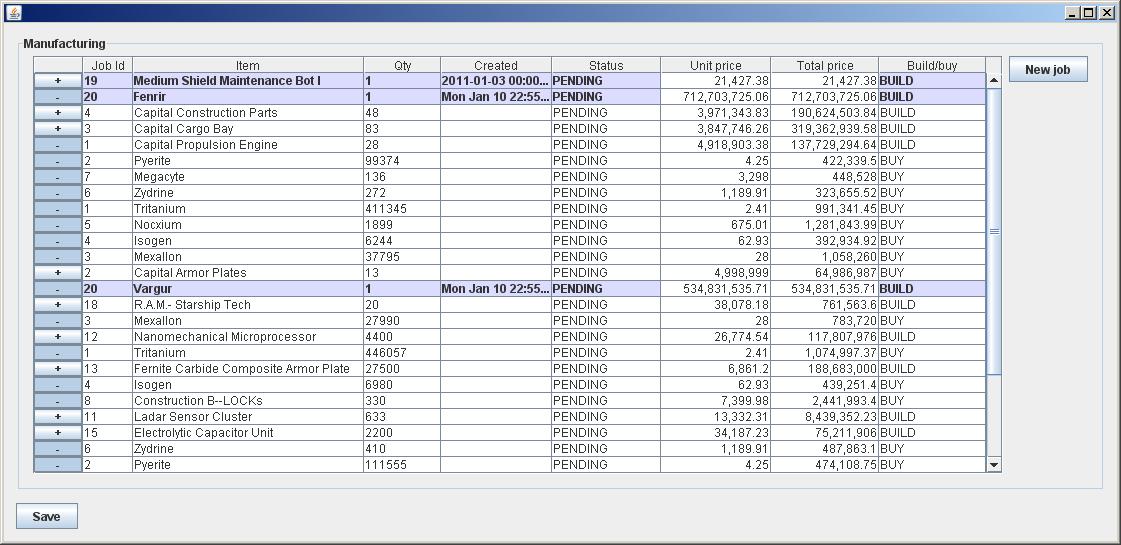Click the Save button
The height and width of the screenshot is (545, 1121).
click(x=46, y=516)
